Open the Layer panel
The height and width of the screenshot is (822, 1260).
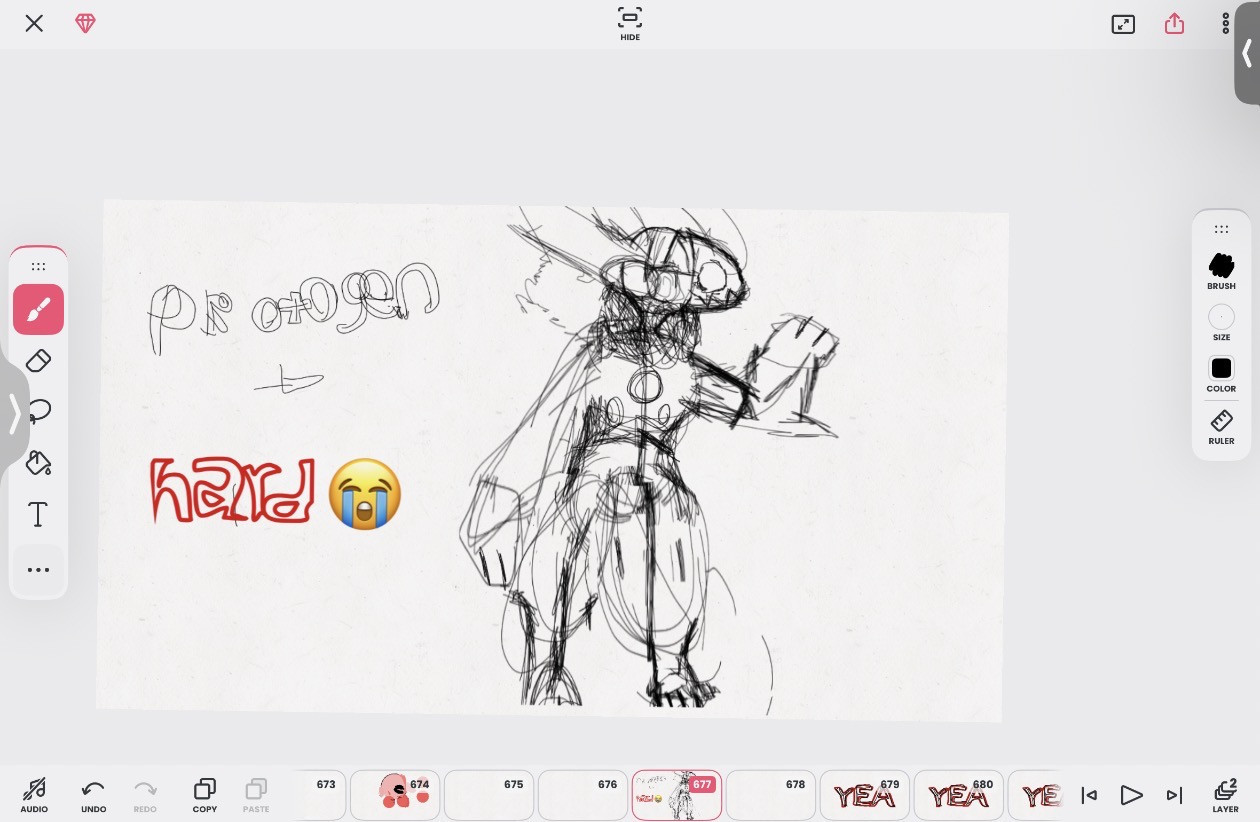coord(1225,795)
